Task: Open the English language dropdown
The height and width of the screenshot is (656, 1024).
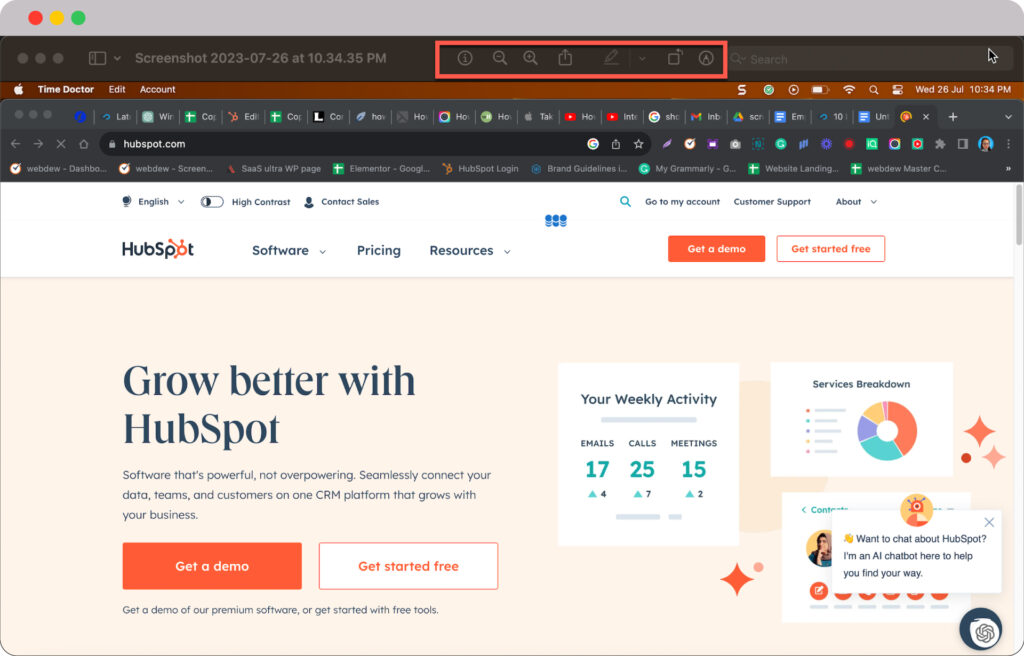Action: tap(153, 202)
